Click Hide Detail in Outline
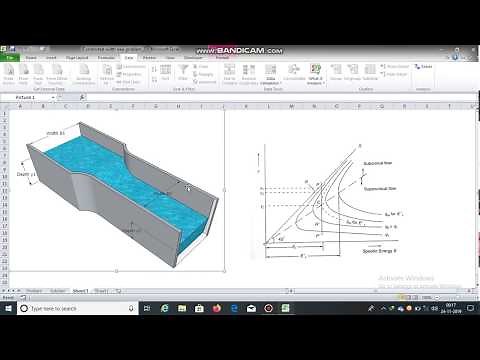Screen dimensions: 480x360 pyautogui.click(x=394, y=74)
